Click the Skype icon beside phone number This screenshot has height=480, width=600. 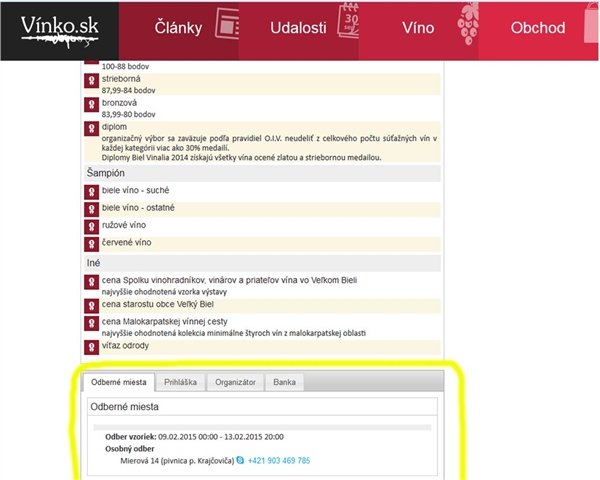[240, 460]
